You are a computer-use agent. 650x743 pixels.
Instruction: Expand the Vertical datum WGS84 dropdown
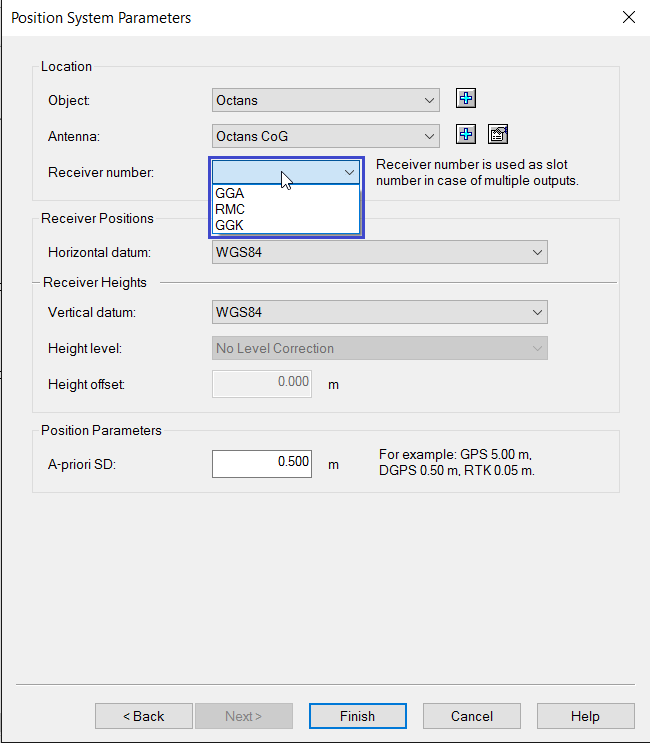click(380, 312)
